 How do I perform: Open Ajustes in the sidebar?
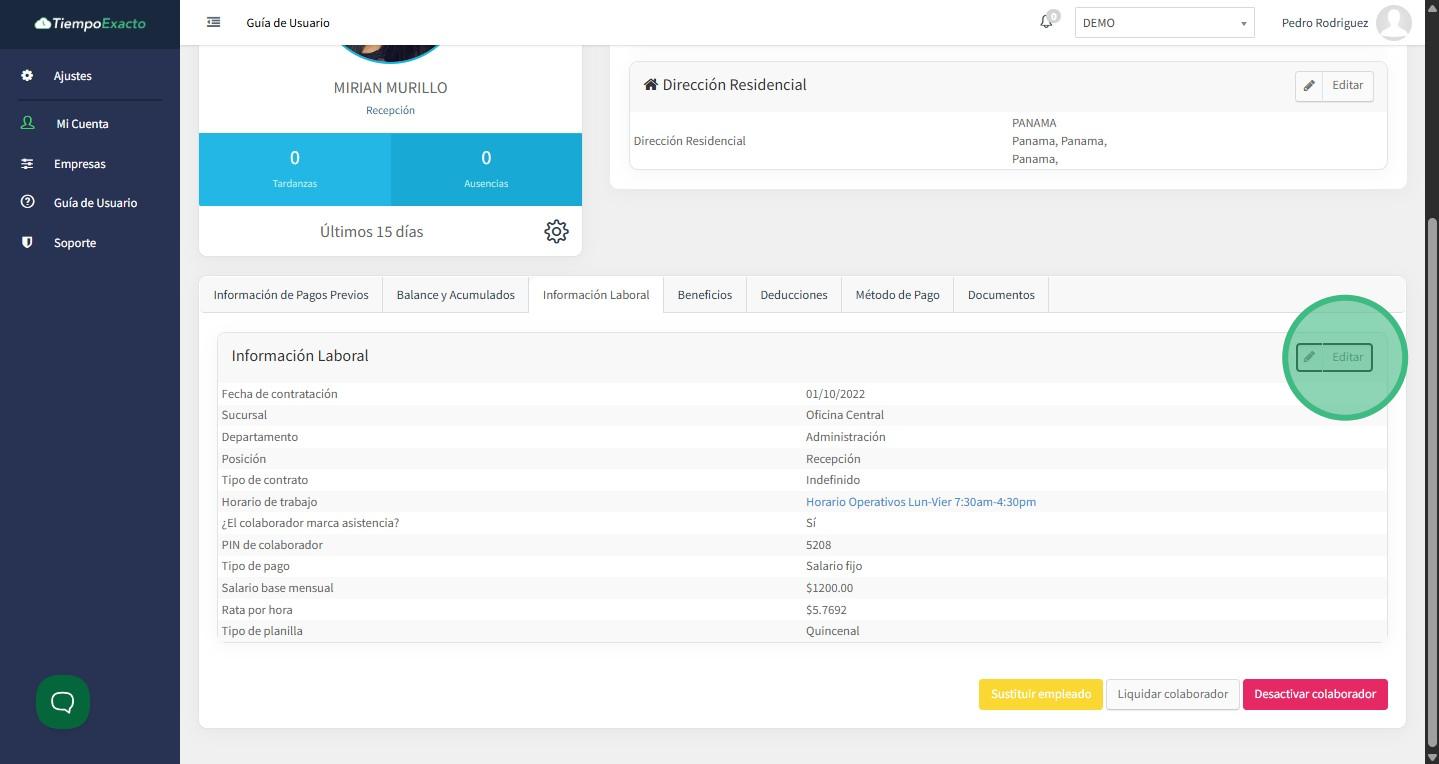click(x=72, y=76)
